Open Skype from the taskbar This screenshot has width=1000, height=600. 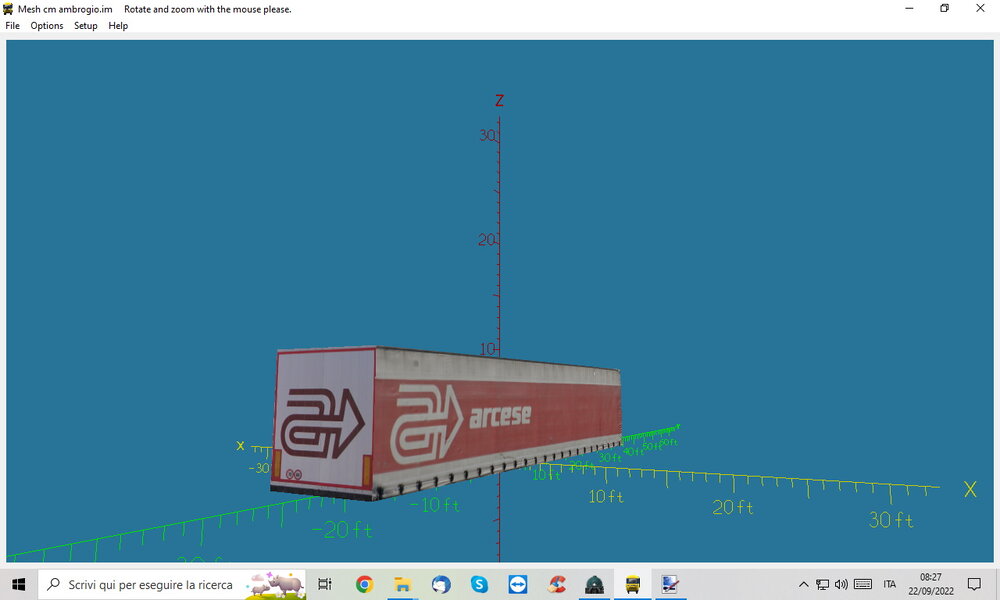click(x=479, y=584)
